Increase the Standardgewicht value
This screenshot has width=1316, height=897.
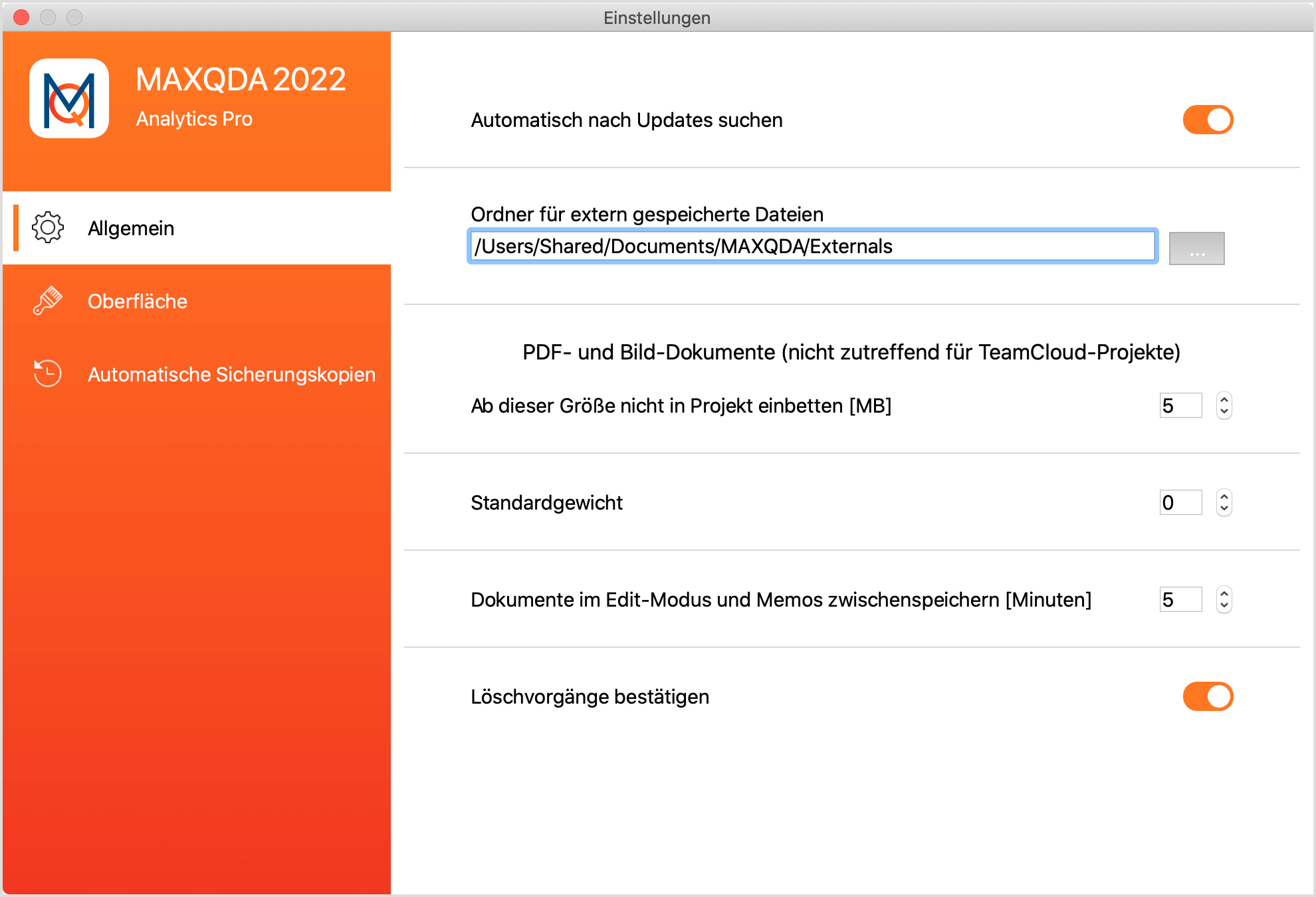[1224, 496]
